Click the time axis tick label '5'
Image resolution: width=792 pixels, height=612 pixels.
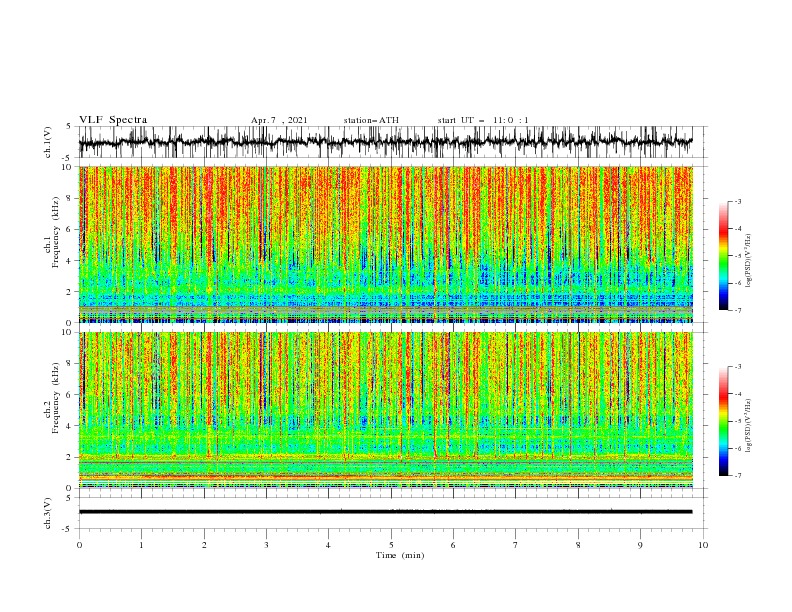tap(391, 545)
